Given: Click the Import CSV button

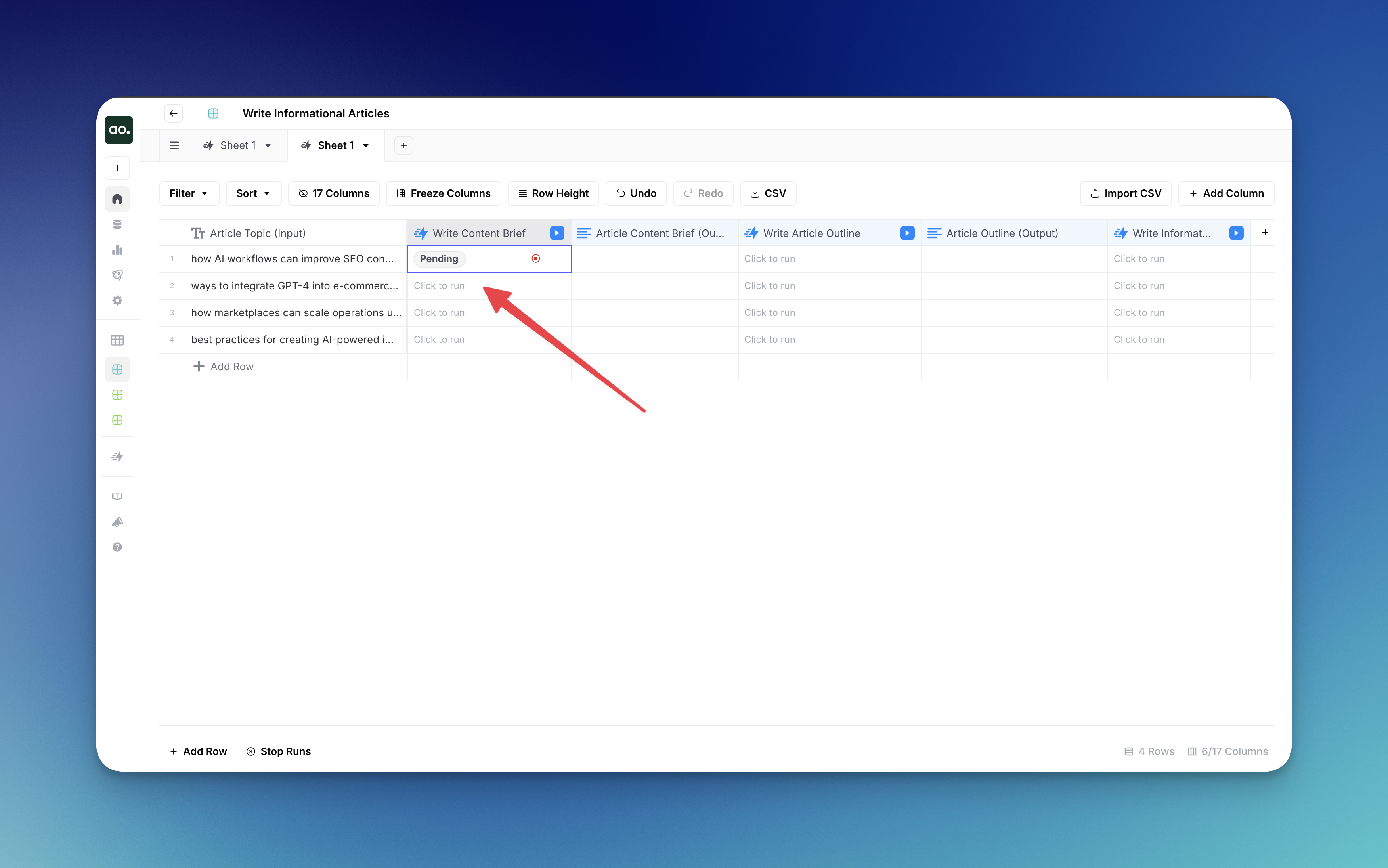Looking at the screenshot, I should [1125, 193].
